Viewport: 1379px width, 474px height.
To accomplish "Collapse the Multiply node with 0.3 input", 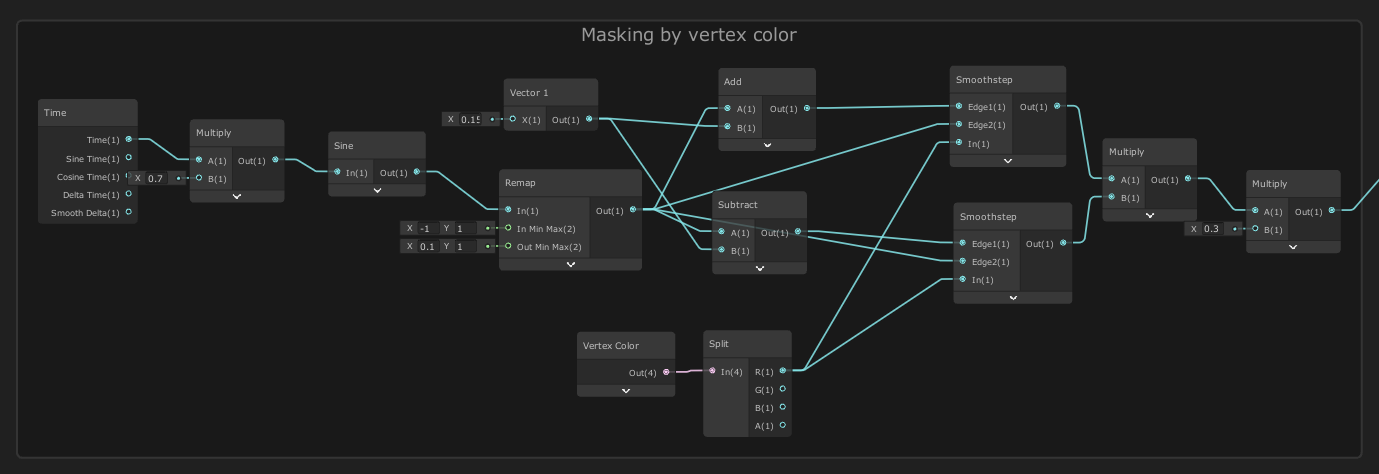I will coord(1293,246).
